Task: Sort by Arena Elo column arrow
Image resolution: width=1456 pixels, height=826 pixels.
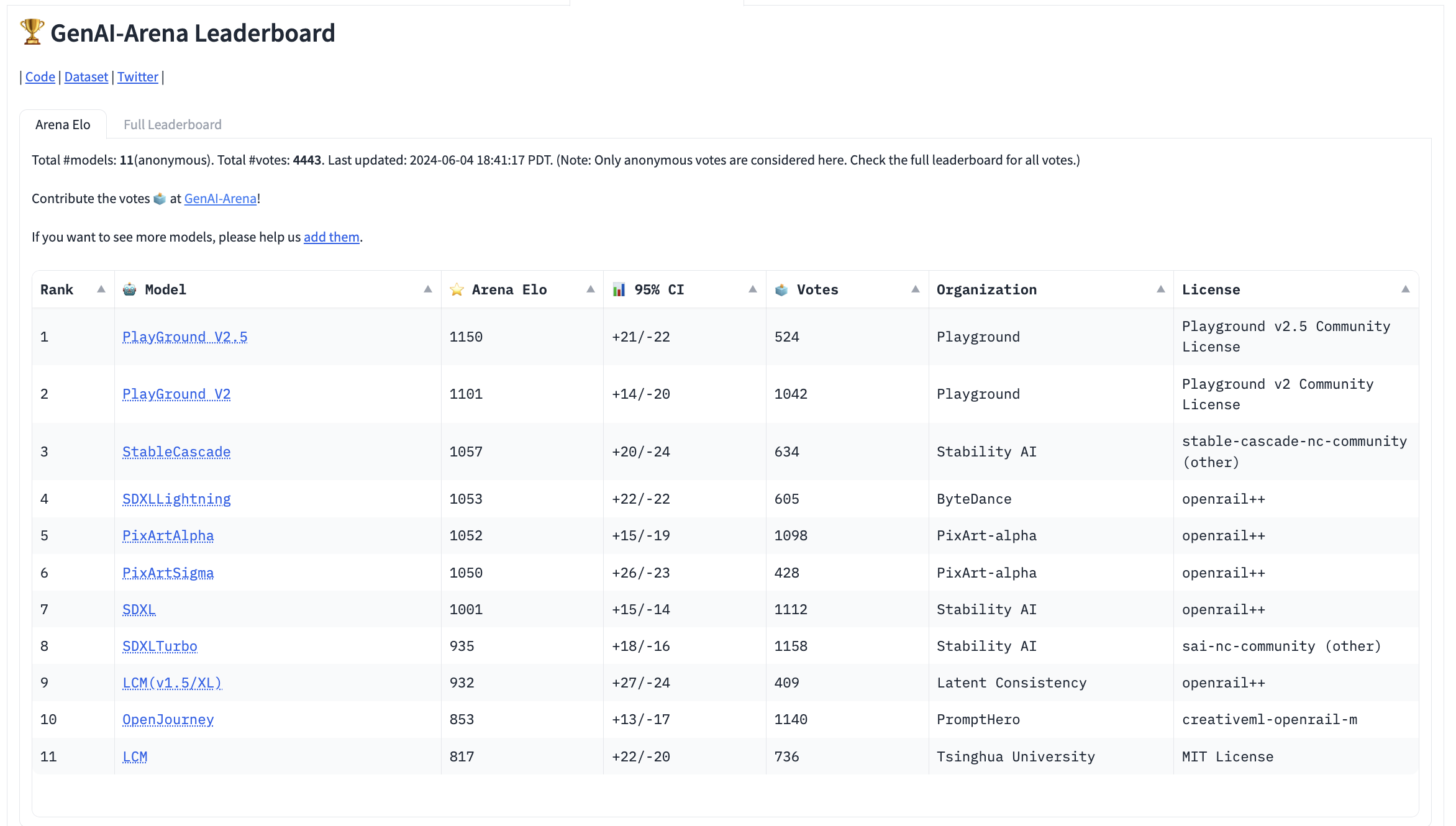Action: pos(591,289)
